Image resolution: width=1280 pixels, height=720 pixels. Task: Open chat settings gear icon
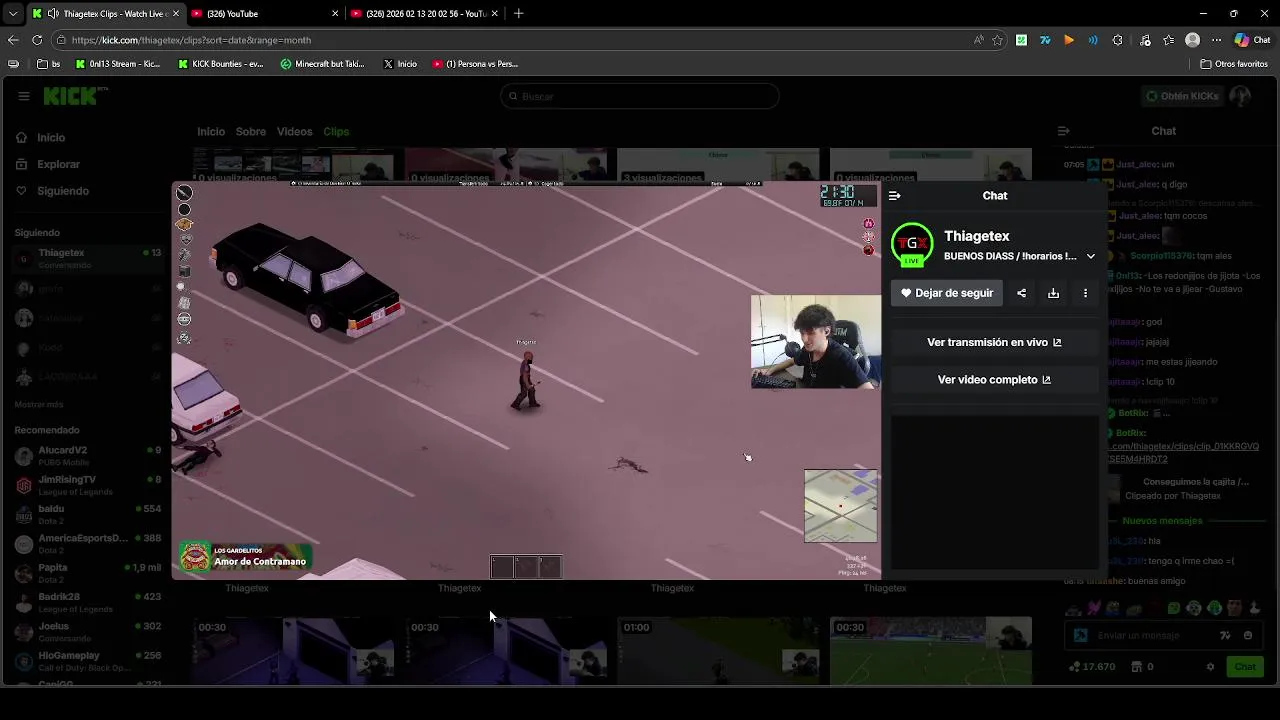[x=1211, y=667]
